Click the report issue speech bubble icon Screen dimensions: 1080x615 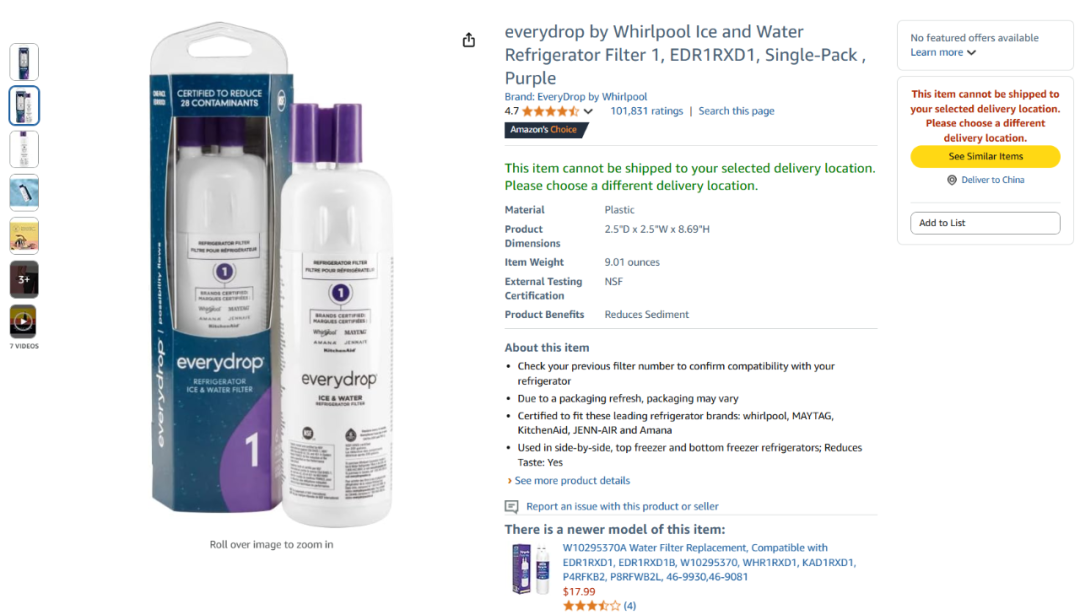(x=511, y=507)
